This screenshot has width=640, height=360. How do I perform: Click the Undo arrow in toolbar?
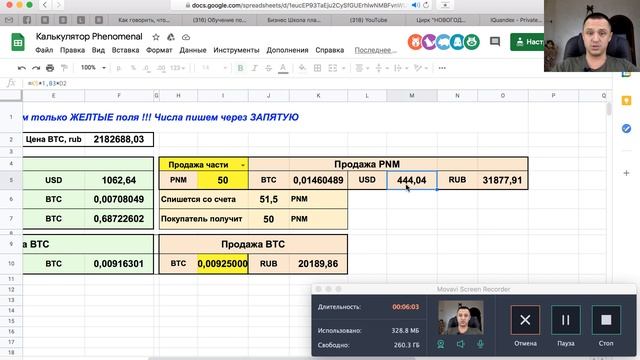22,68
